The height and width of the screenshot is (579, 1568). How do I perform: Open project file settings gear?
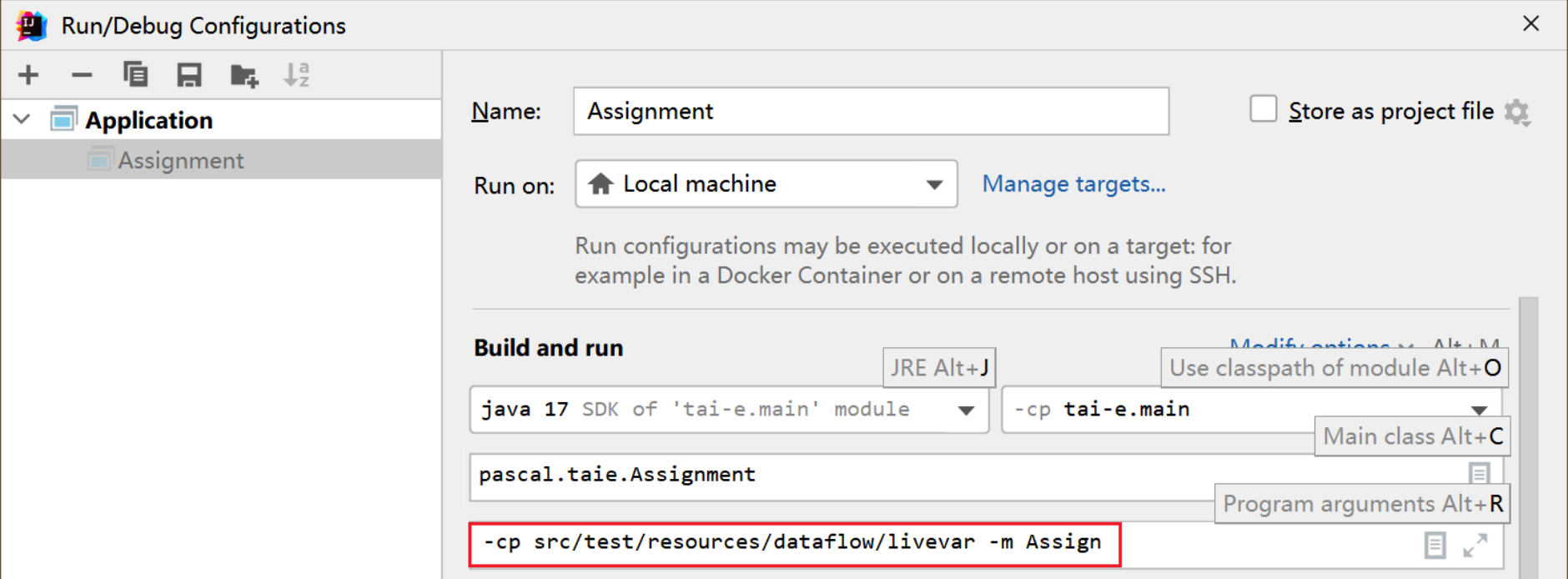(x=1517, y=113)
